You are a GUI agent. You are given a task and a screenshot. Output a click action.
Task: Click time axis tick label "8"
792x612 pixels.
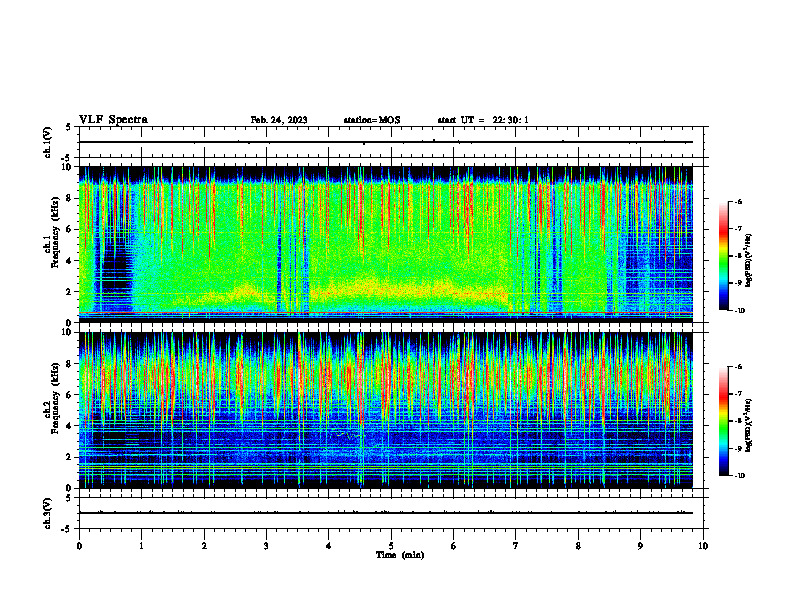coord(578,546)
